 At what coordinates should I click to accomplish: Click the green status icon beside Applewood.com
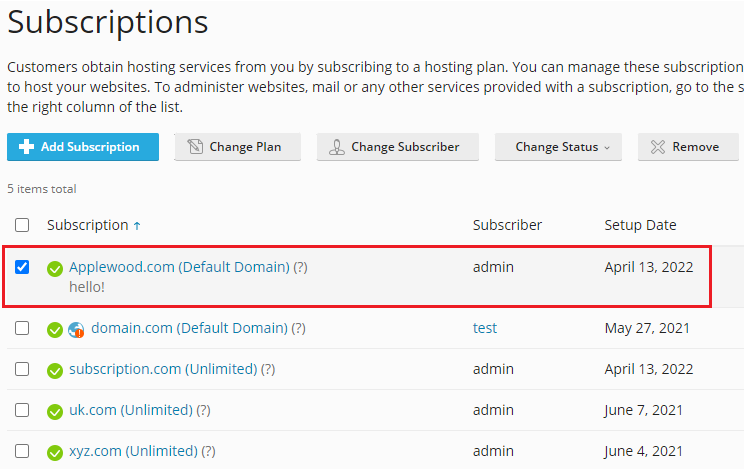click(x=55, y=268)
